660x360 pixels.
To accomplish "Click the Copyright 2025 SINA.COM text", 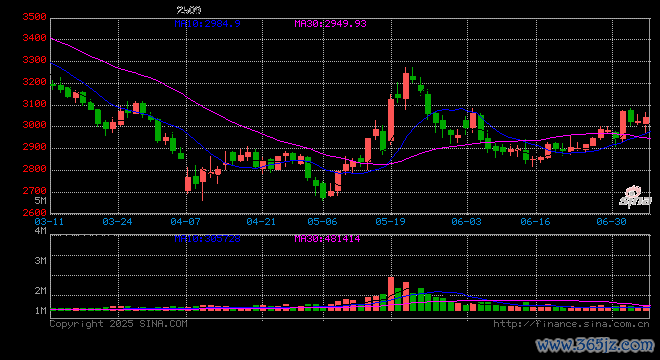I will (119, 324).
